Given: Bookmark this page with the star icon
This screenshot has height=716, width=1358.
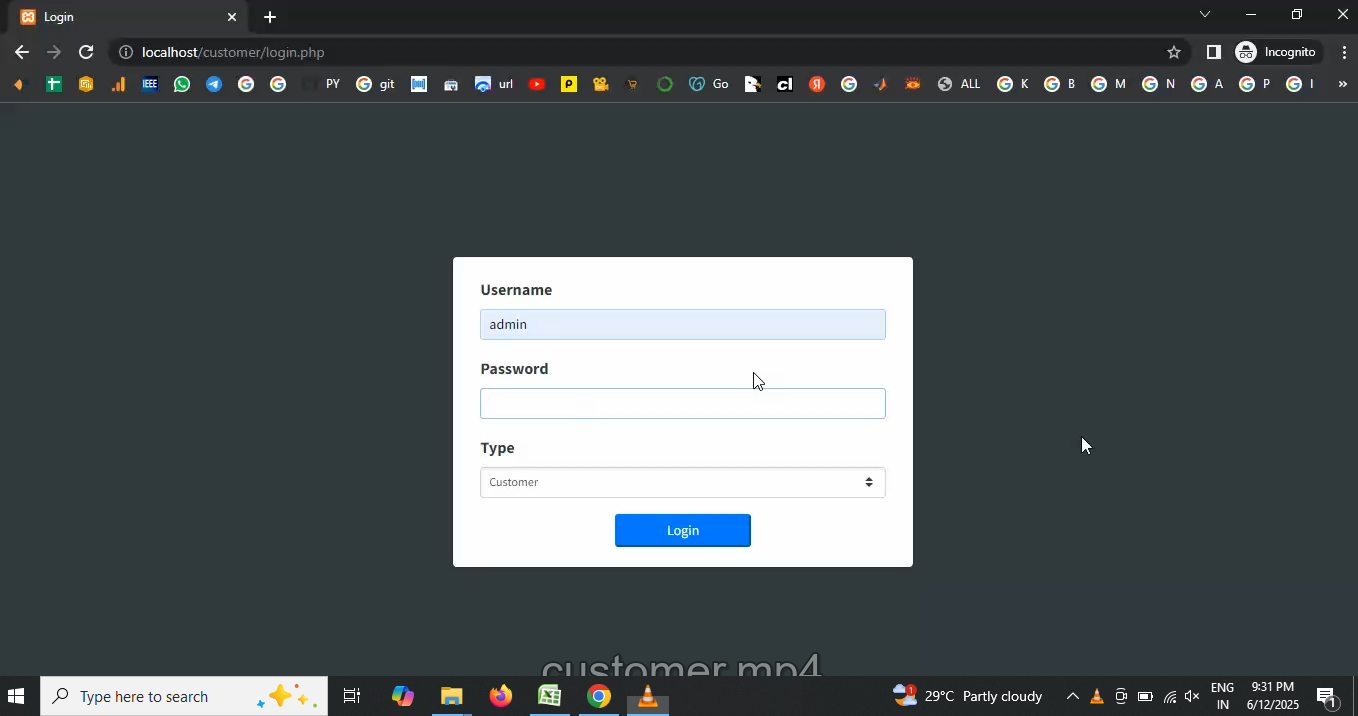Looking at the screenshot, I should pyautogui.click(x=1174, y=52).
